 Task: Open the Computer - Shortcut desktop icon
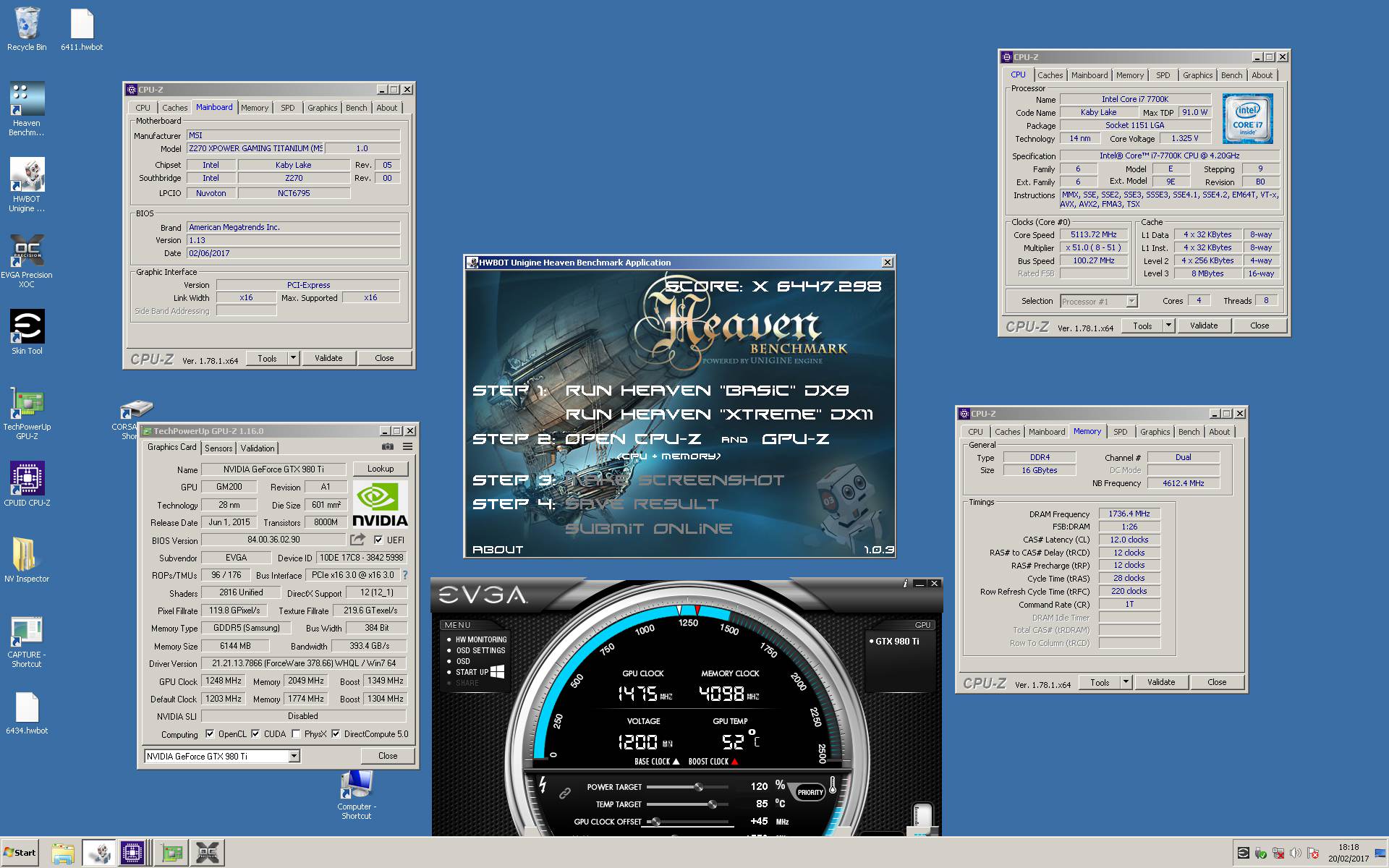(356, 793)
